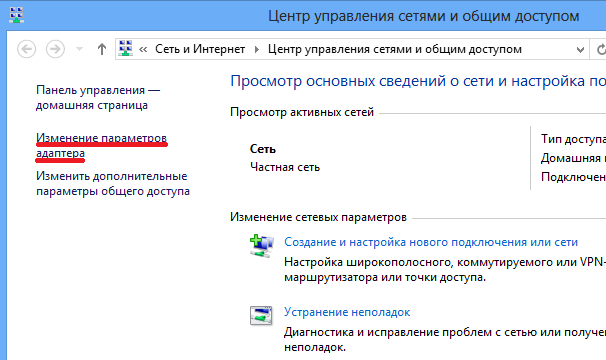Click the Тип доступа label
The height and width of the screenshot is (360, 606).
click(x=573, y=139)
